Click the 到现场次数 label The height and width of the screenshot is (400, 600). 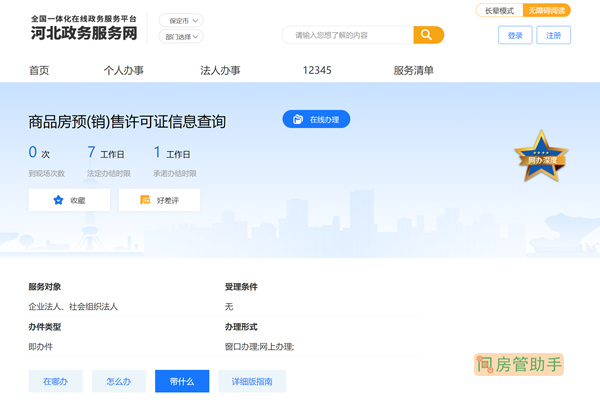point(47,173)
